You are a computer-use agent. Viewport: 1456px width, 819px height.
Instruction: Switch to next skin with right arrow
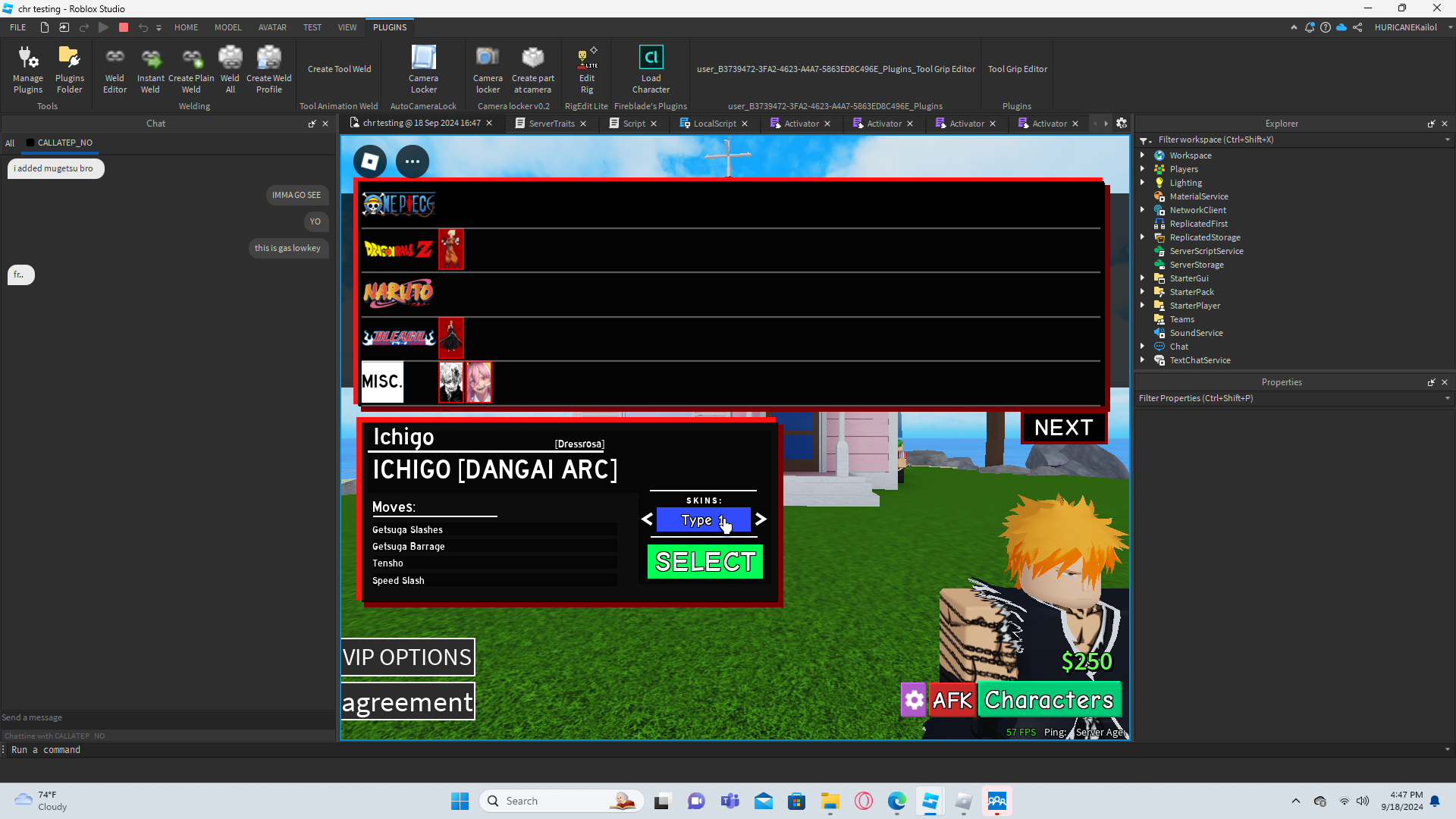coord(761,519)
